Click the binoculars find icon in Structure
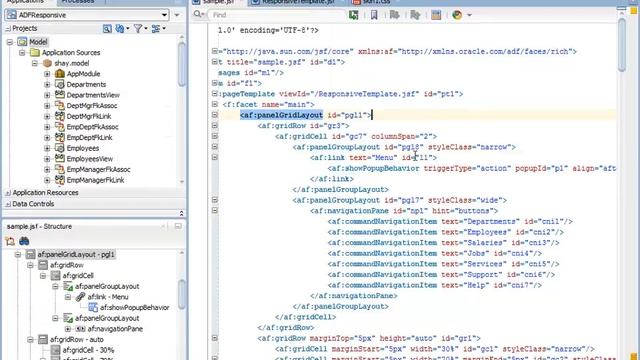Screen dimensions: 640x360 point(24,241)
